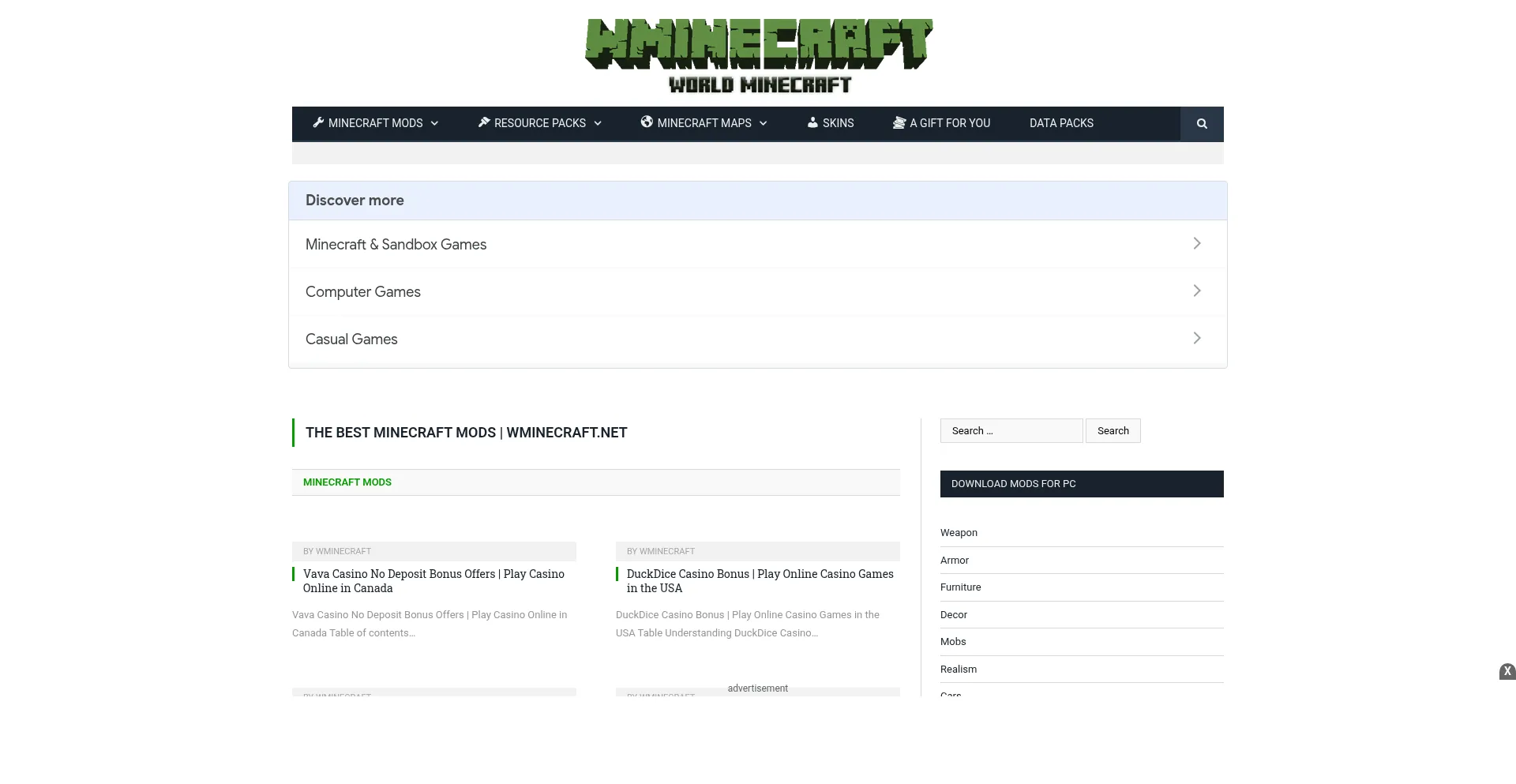Click the green Minecraft Mods category label
Viewport: 1516px width, 784px height.
coord(347,482)
